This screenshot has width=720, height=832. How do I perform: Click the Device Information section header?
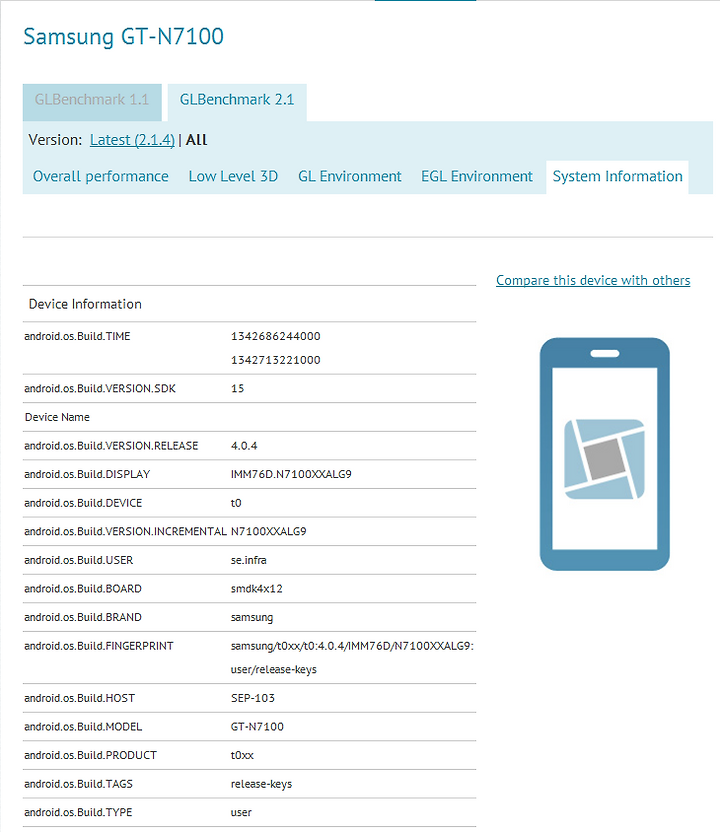(85, 304)
